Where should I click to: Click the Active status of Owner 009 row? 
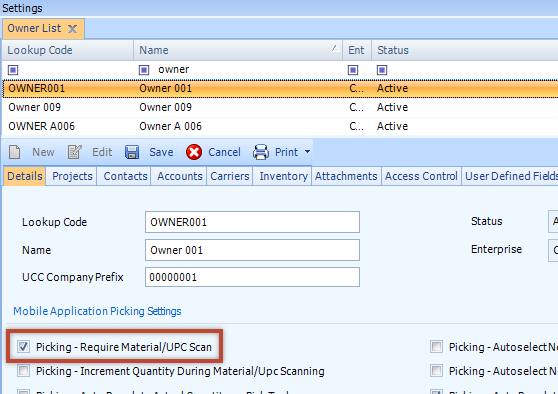click(393, 107)
